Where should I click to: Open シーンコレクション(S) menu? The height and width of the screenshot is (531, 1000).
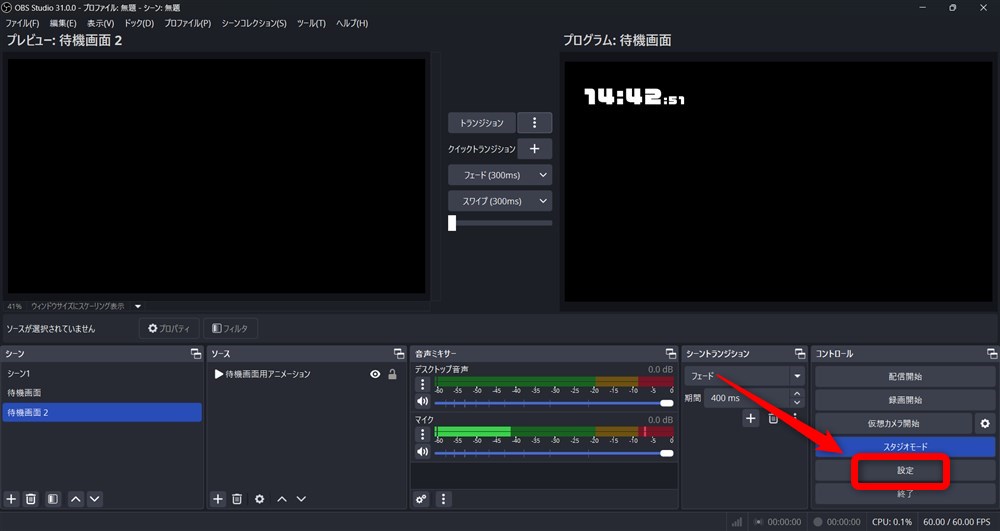pyautogui.click(x=254, y=23)
